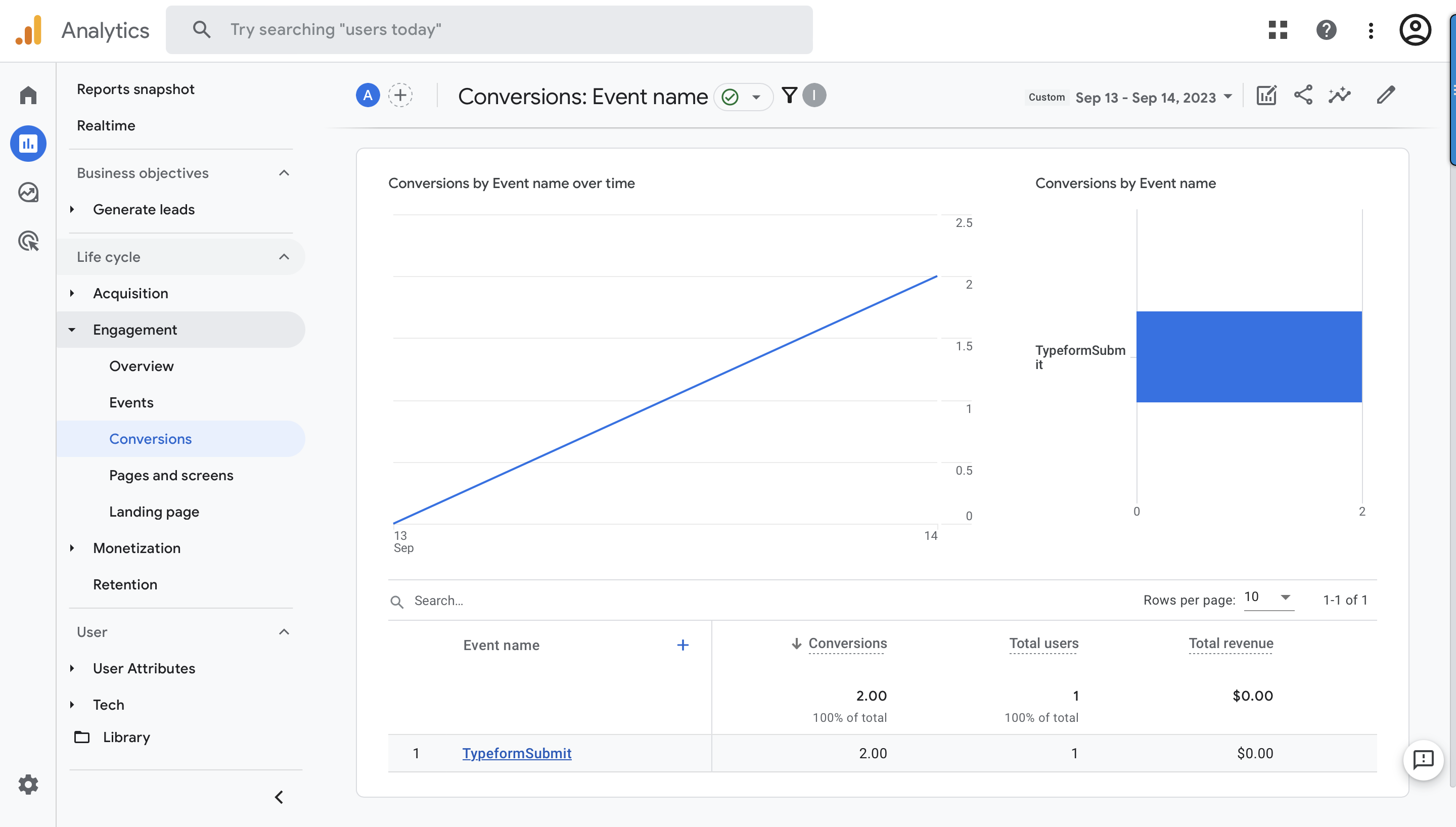The image size is (1456, 827).
Task: Open the report status check dropdown
Action: pos(742,97)
